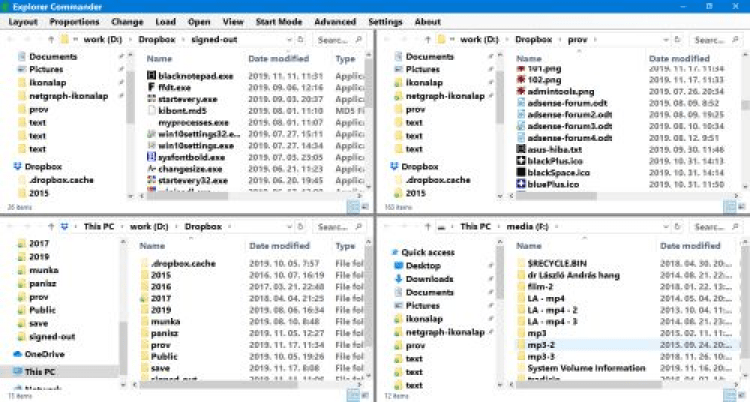Click search box in signed-out pane

[339, 40]
